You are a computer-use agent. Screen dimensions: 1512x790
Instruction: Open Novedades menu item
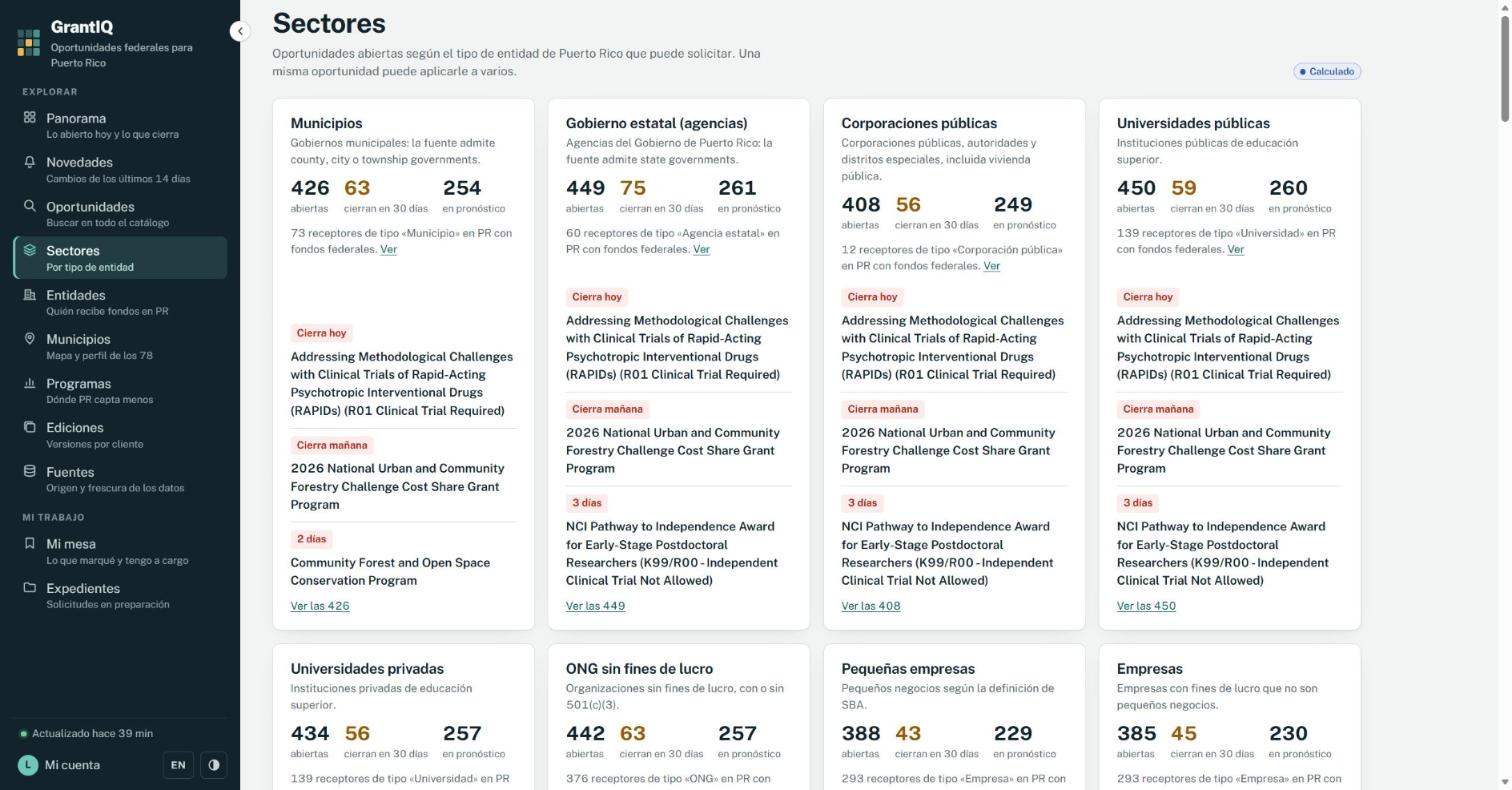(120, 169)
